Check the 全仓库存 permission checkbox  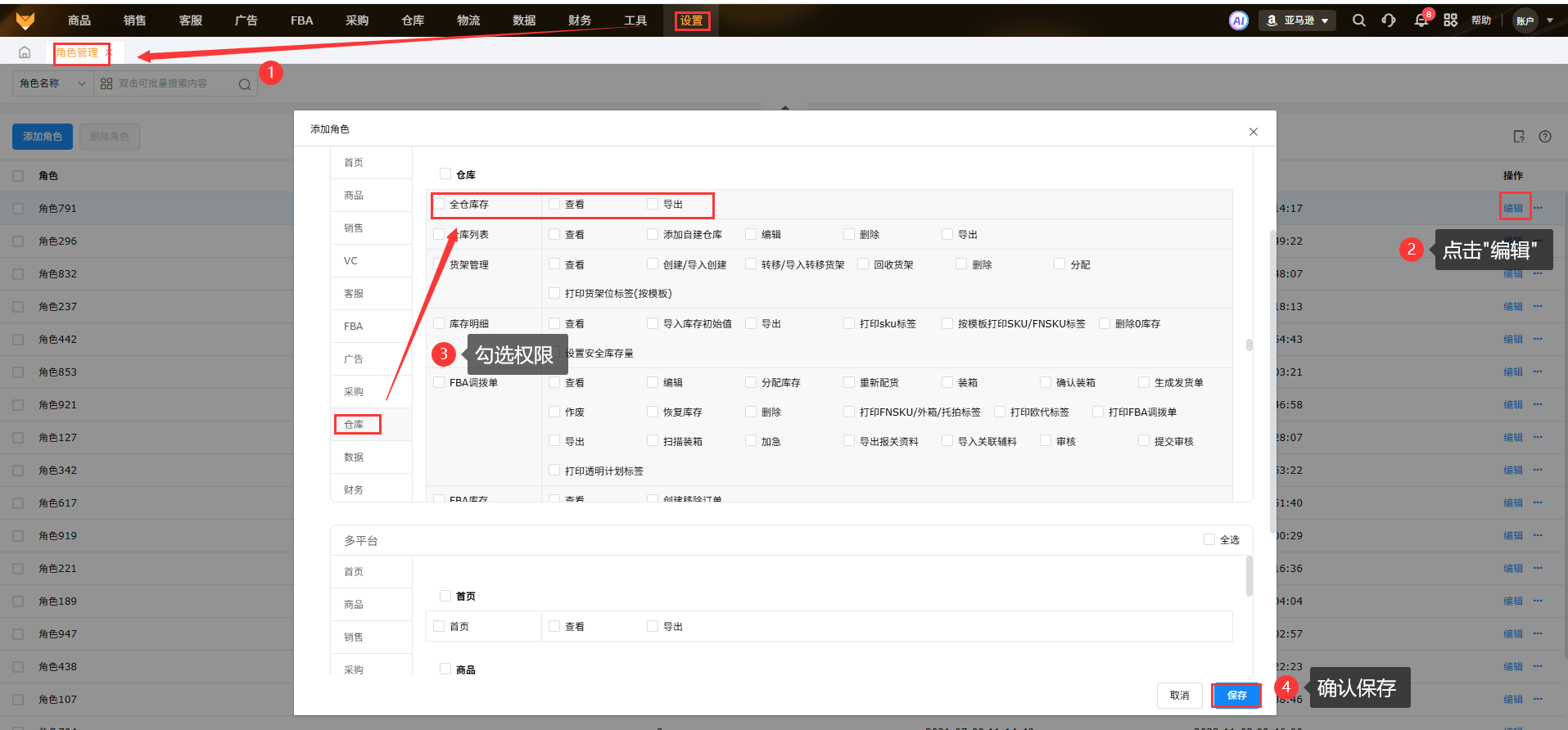coord(440,205)
